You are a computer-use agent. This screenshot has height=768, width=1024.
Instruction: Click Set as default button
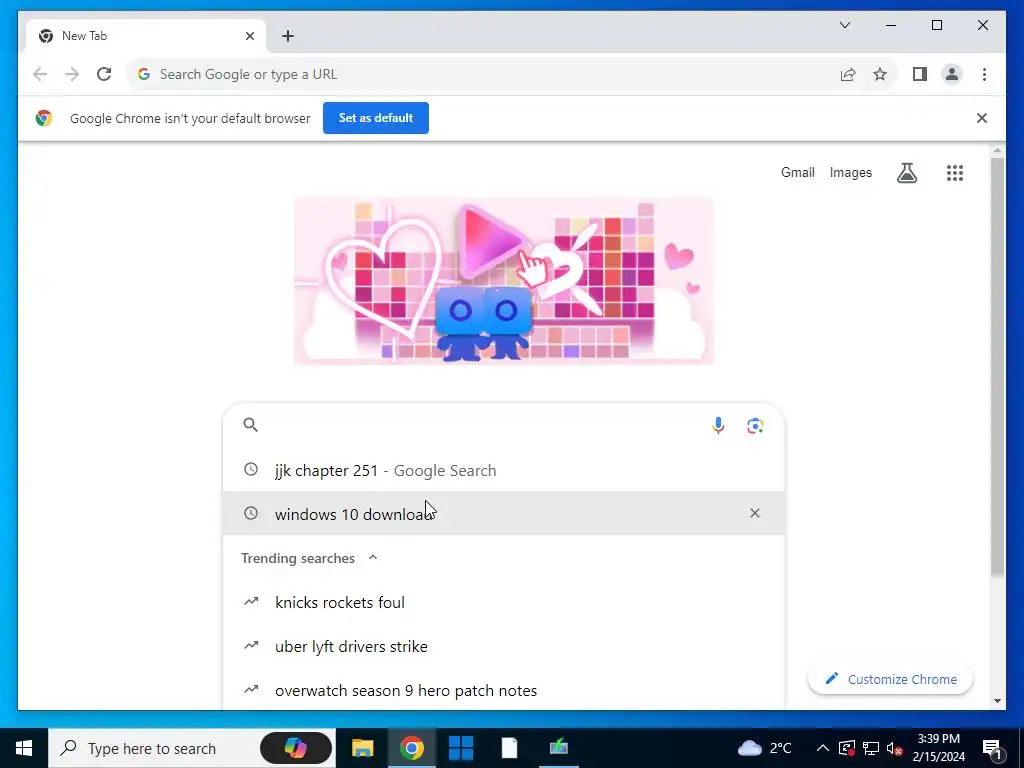click(376, 118)
